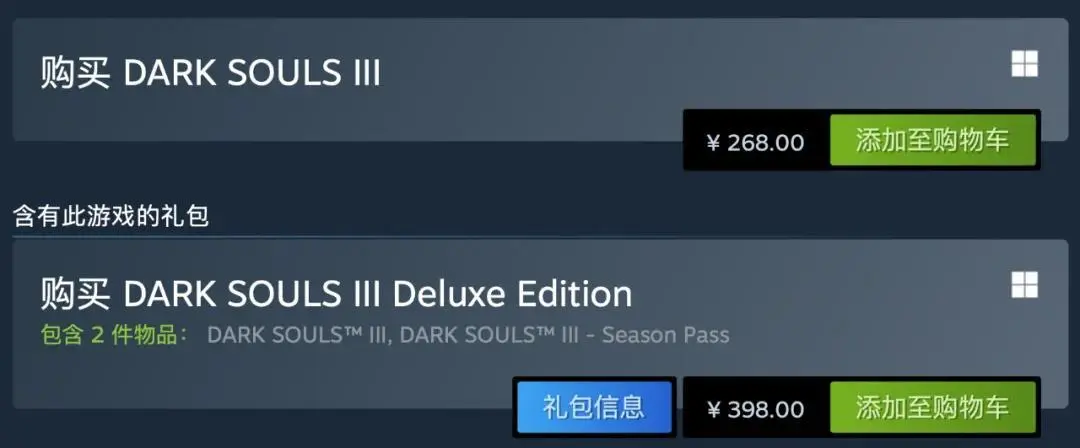Click the ¥ 268.00 price tag
1080x448 pixels.
(756, 142)
